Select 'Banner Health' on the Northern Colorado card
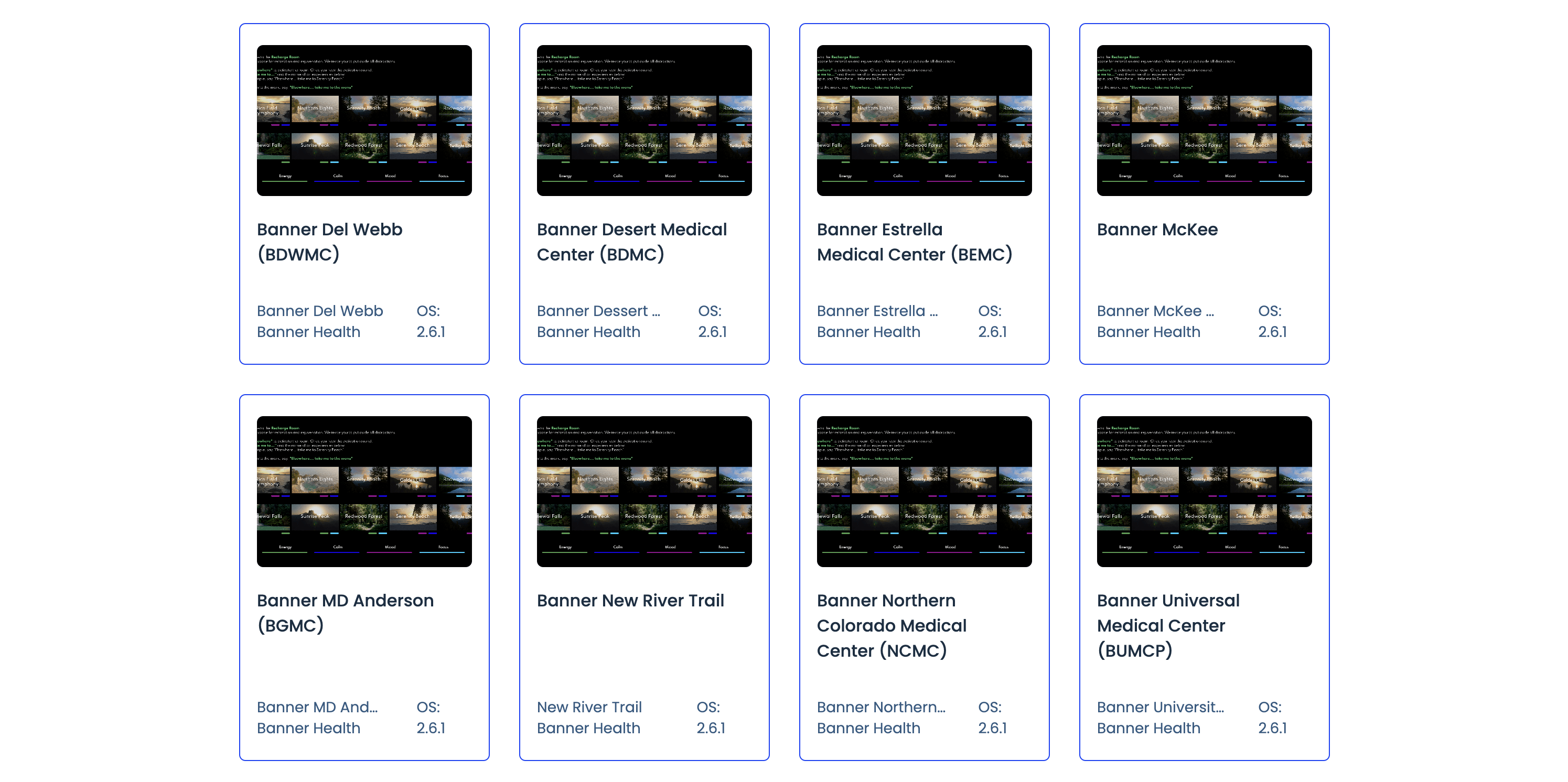Image resolution: width=1568 pixels, height=782 pixels. click(x=868, y=728)
